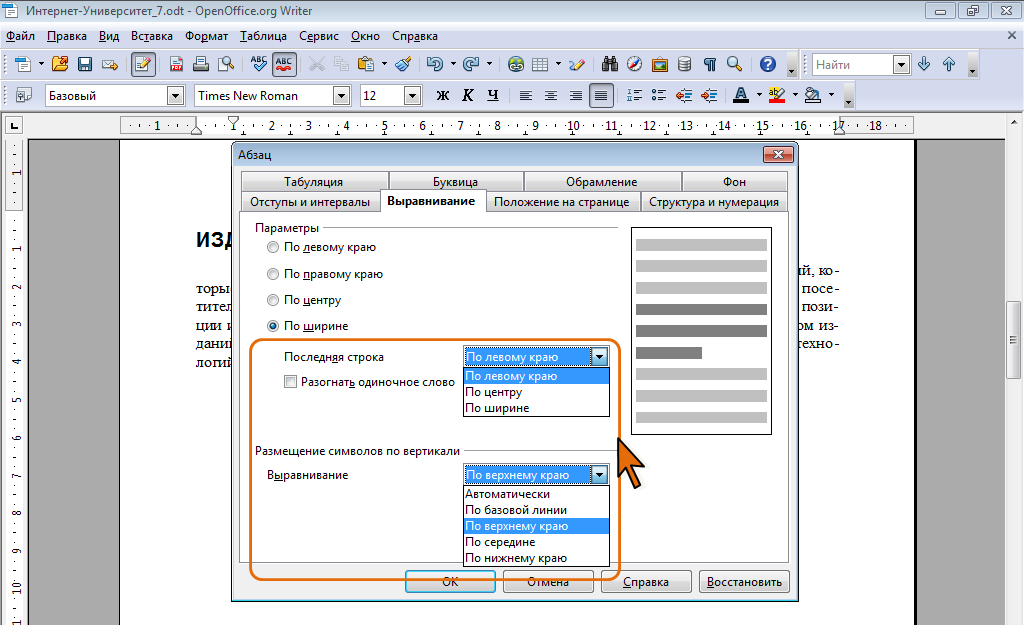Print the document with the printer icon
Viewport: 1024px width, 625px height.
coord(201,64)
